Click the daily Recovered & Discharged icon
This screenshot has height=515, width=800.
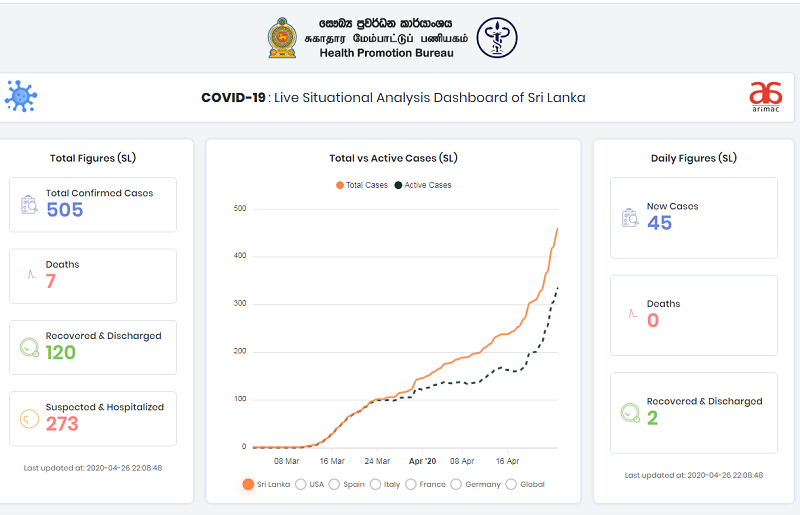pyautogui.click(x=630, y=412)
